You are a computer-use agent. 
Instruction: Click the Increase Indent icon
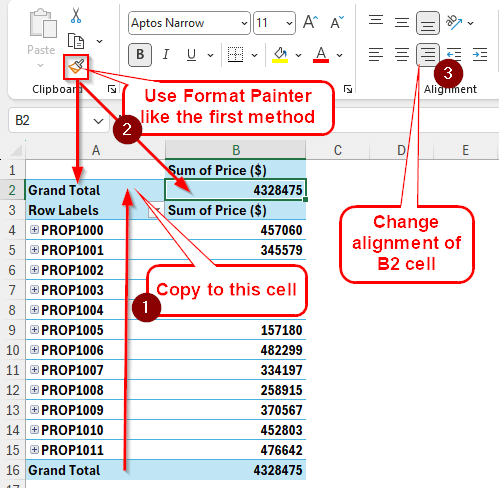pyautogui.click(x=480, y=54)
